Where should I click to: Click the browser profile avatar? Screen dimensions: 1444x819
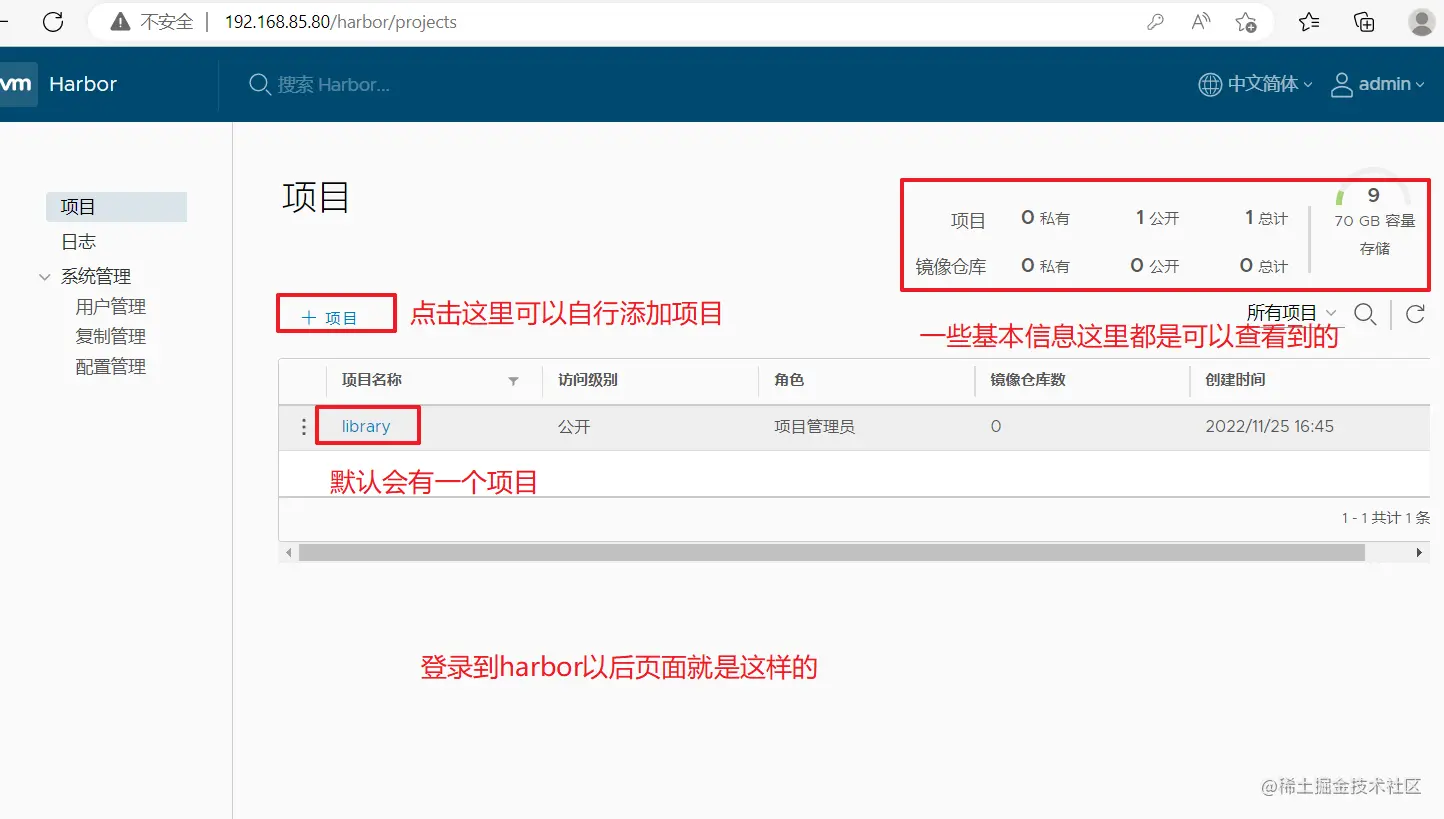coord(1421,22)
